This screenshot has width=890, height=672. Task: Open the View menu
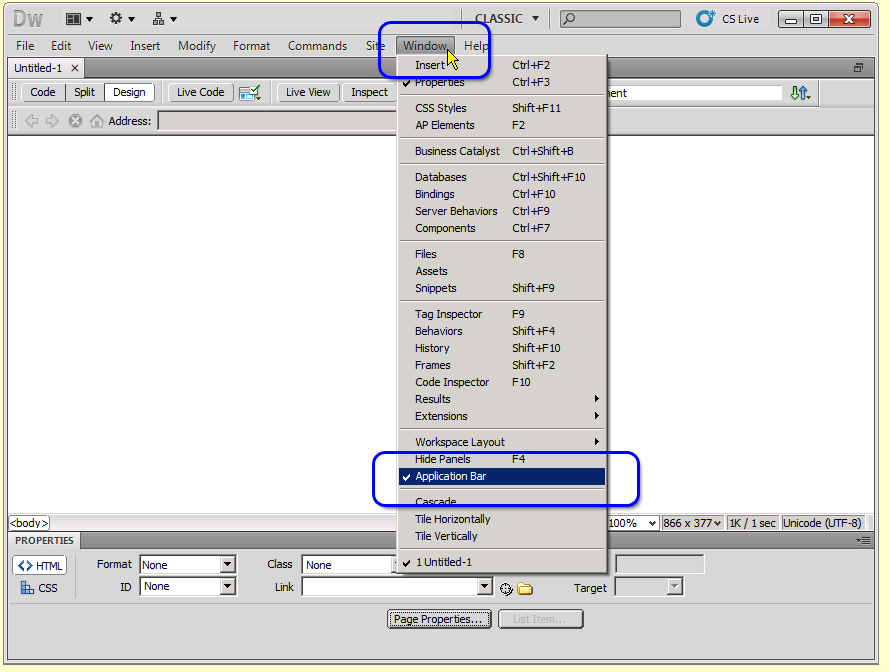[x=100, y=46]
